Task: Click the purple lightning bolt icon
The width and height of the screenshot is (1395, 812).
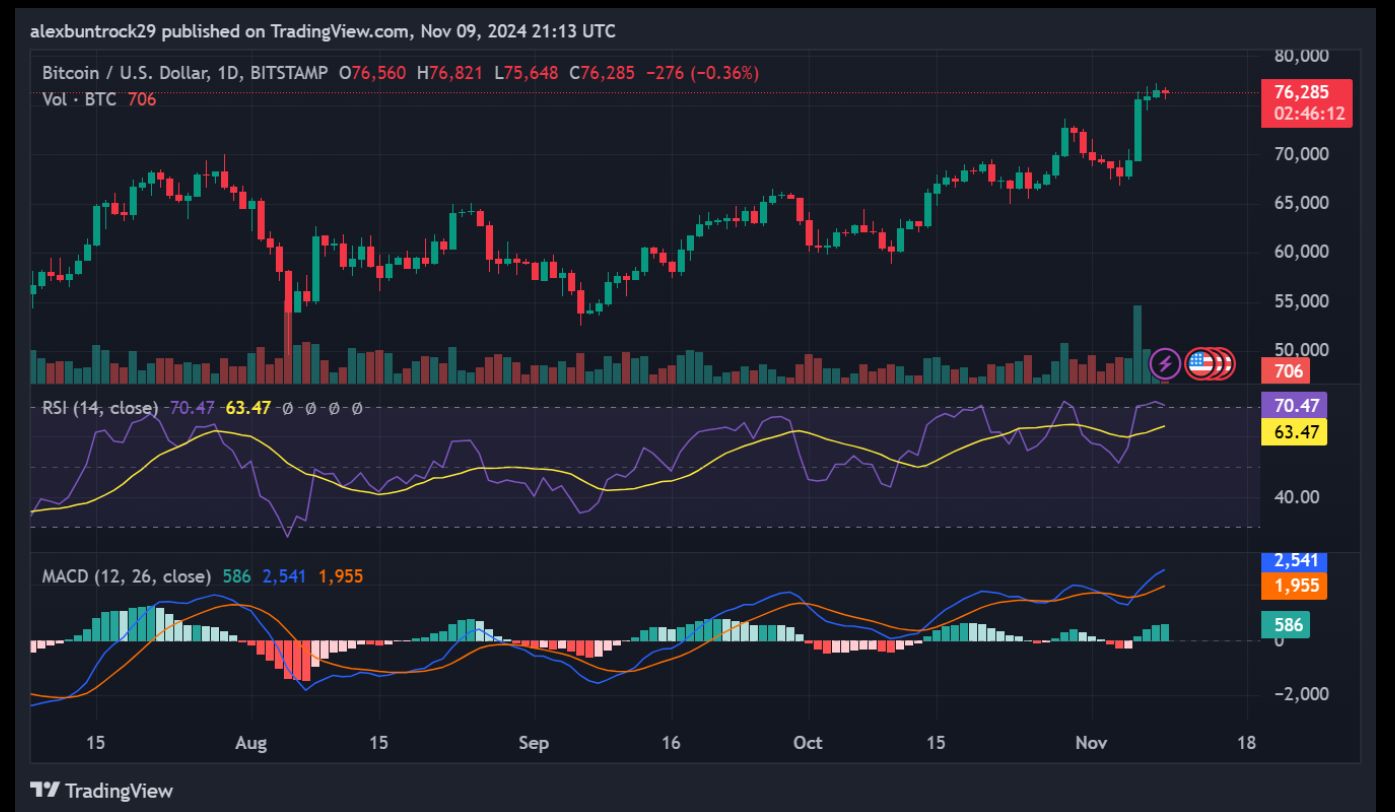Action: (1165, 363)
